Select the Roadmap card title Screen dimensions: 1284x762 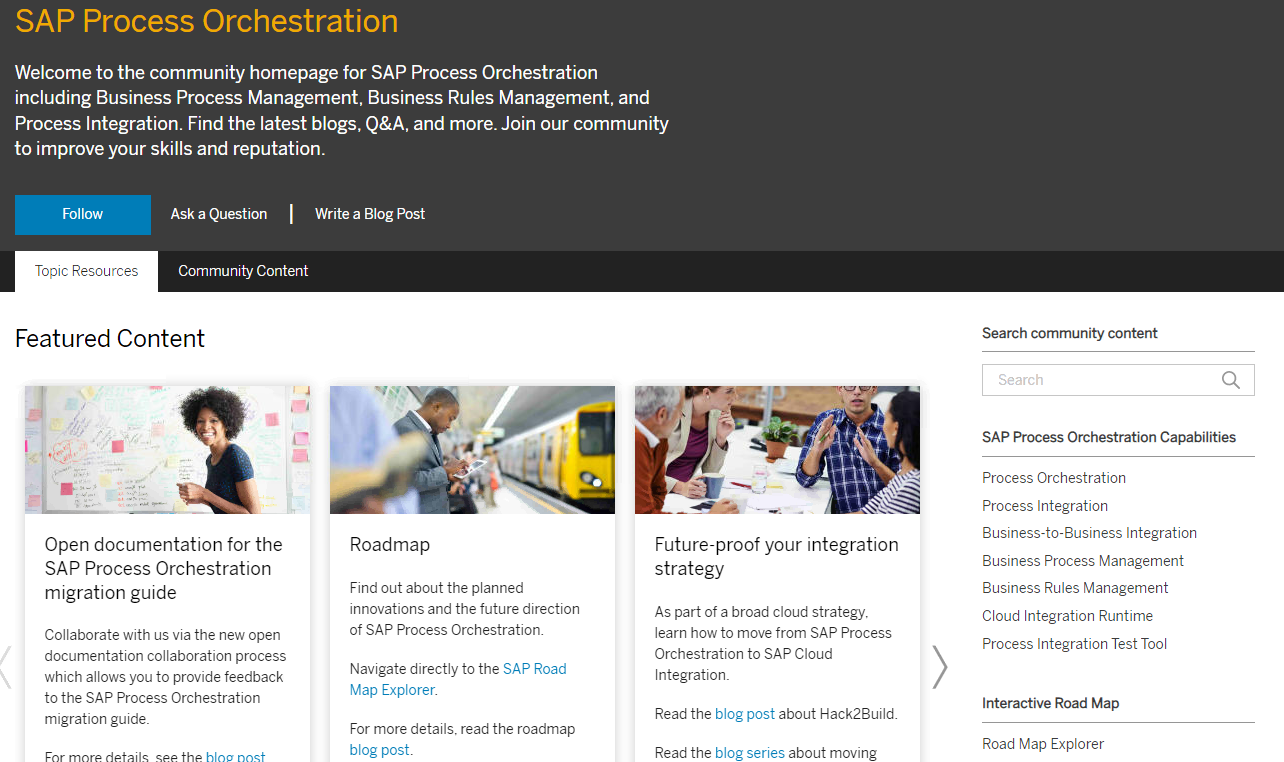(390, 545)
